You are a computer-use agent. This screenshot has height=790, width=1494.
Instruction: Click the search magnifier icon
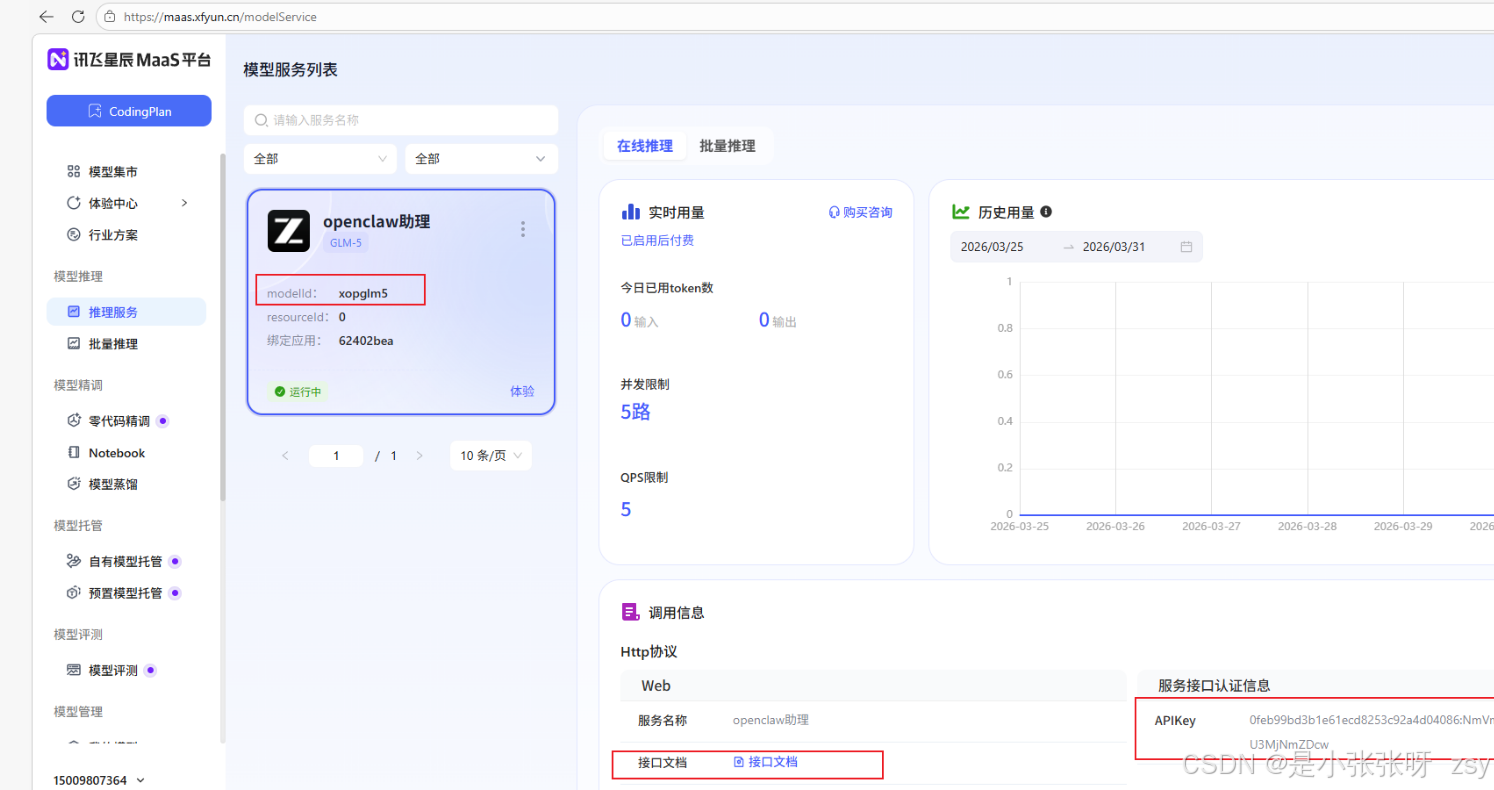coord(262,120)
